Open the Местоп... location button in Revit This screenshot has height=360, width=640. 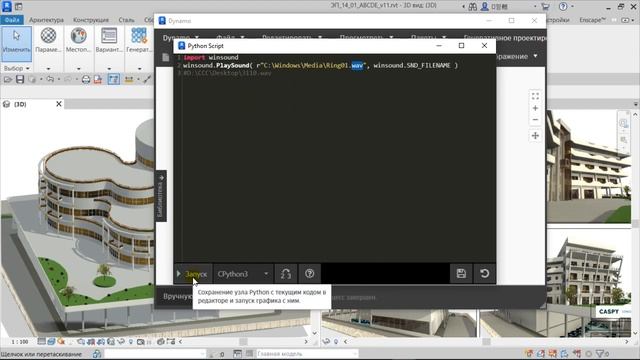pos(78,41)
